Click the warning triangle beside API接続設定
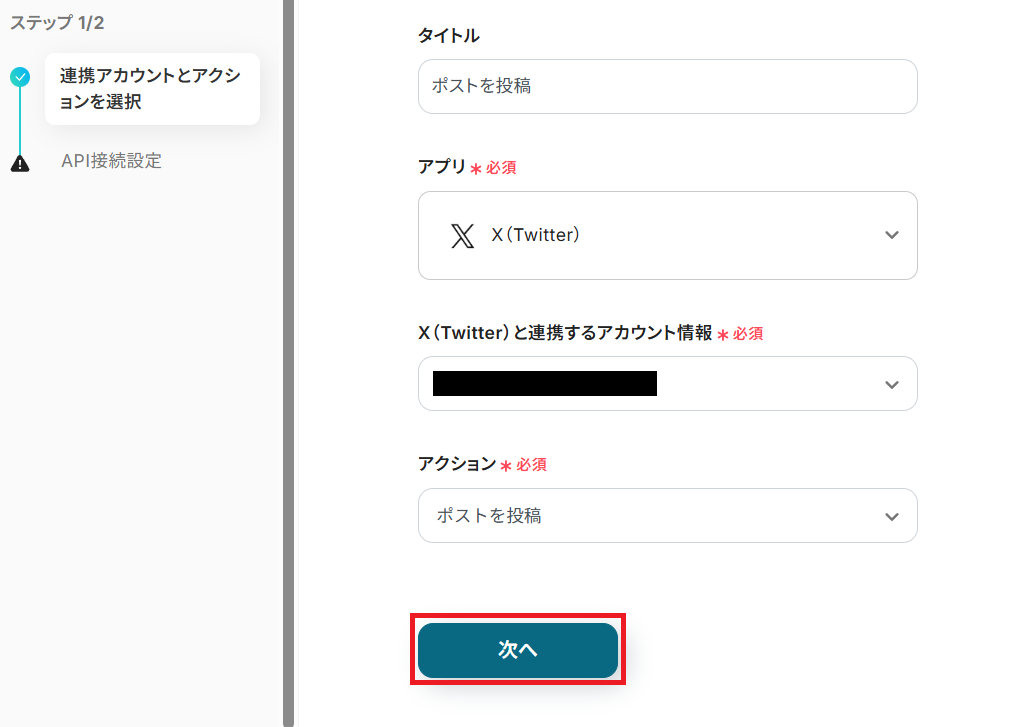Screen dimensions: 1028x727 pyautogui.click(x=20, y=162)
